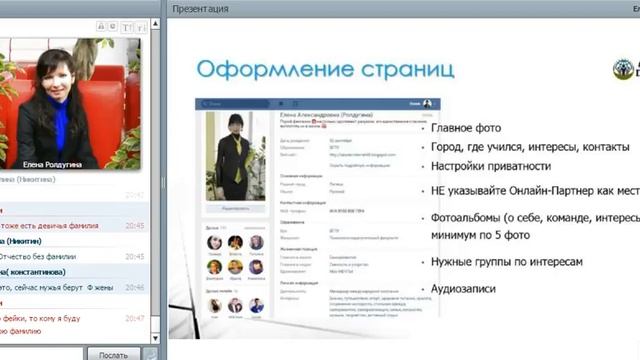The width and height of the screenshot is (640, 360).
Task: Click the bullet 'Аудиозаписи'
Action: pos(463,289)
